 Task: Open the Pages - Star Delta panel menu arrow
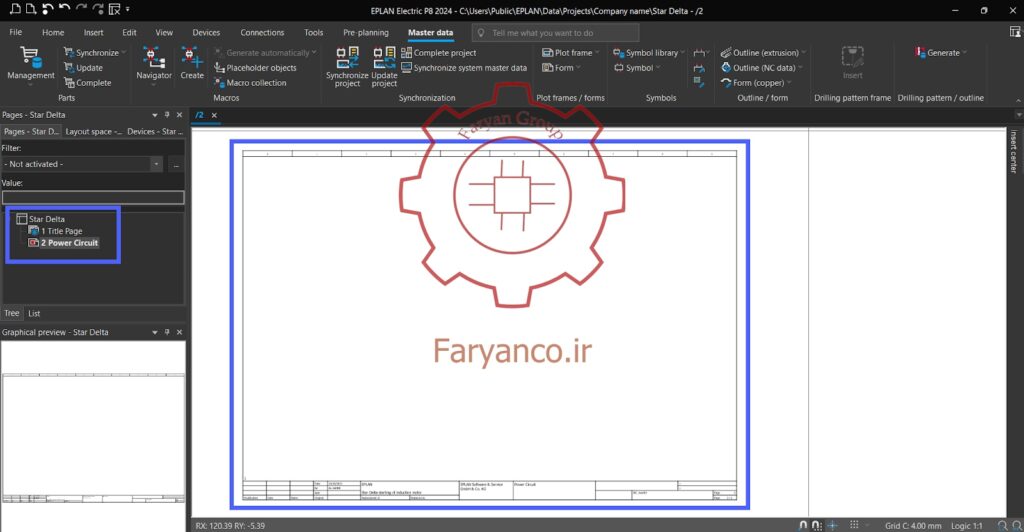155,115
